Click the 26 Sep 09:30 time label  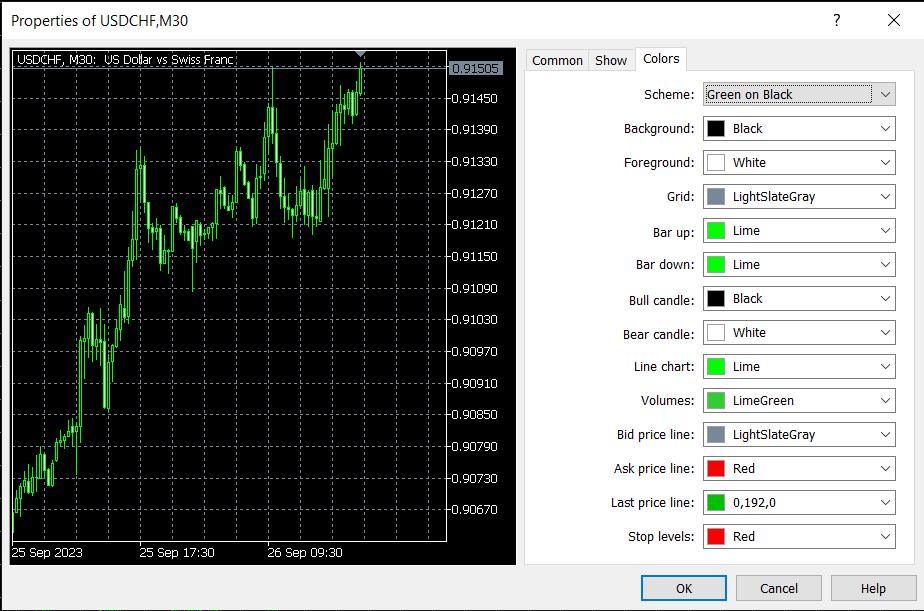305,553
